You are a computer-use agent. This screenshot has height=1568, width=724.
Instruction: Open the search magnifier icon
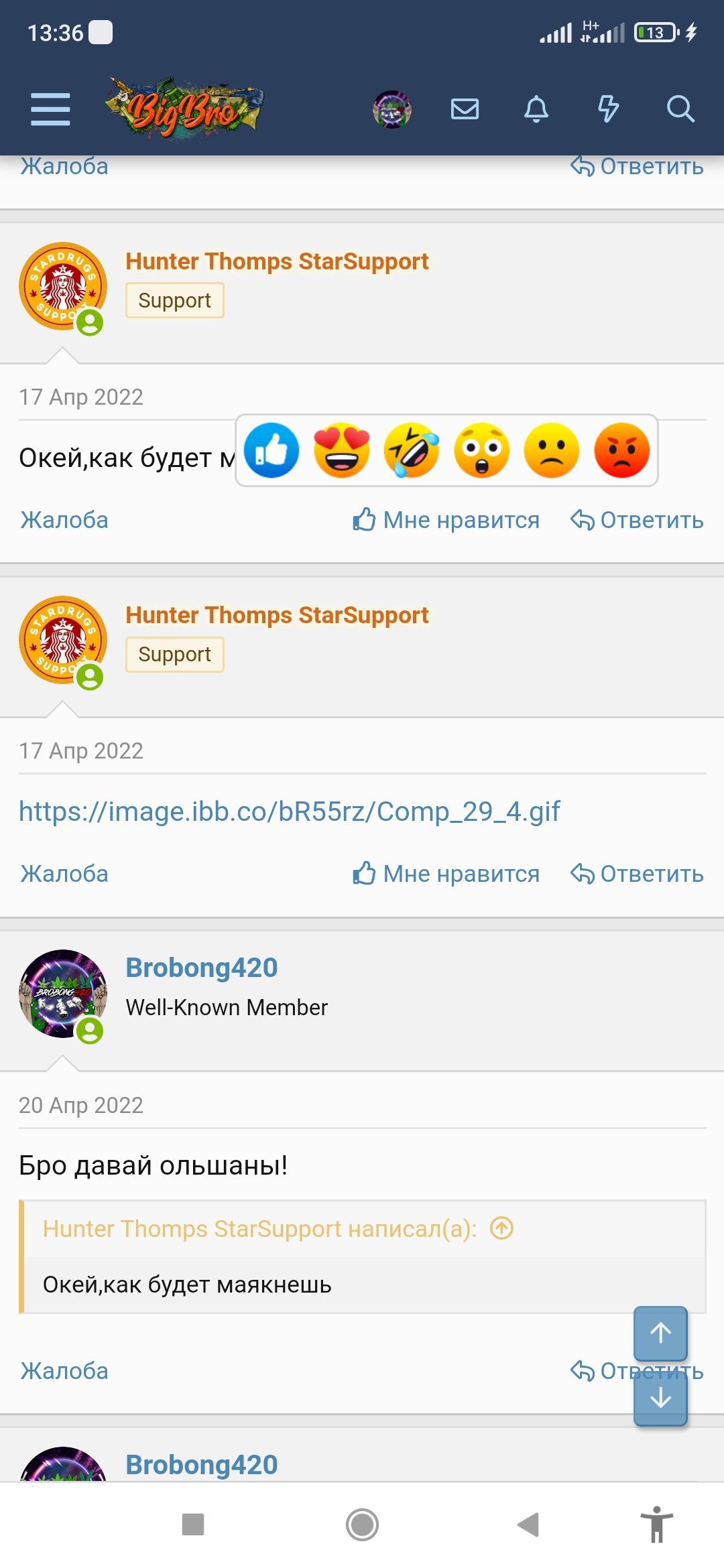[x=680, y=109]
